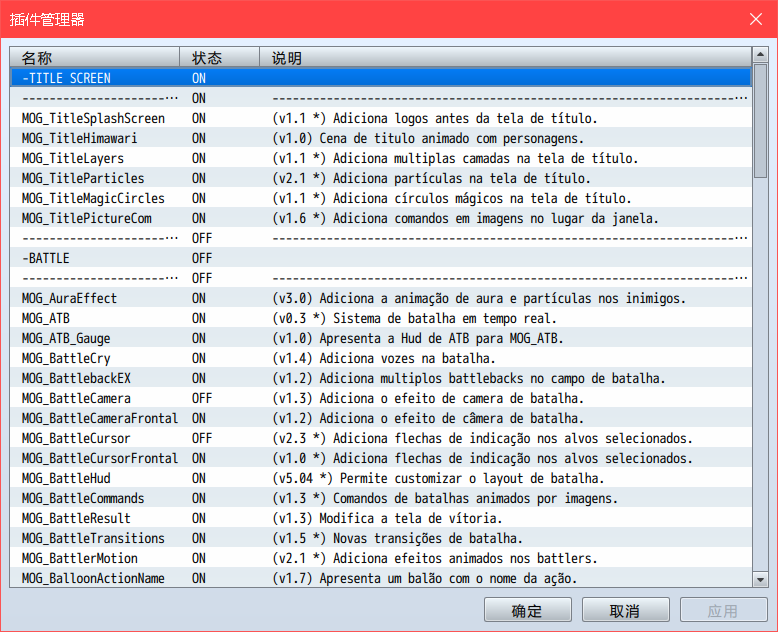The height and width of the screenshot is (632, 778).
Task: Select the MOG_ATB plugin row
Action: tap(381, 318)
